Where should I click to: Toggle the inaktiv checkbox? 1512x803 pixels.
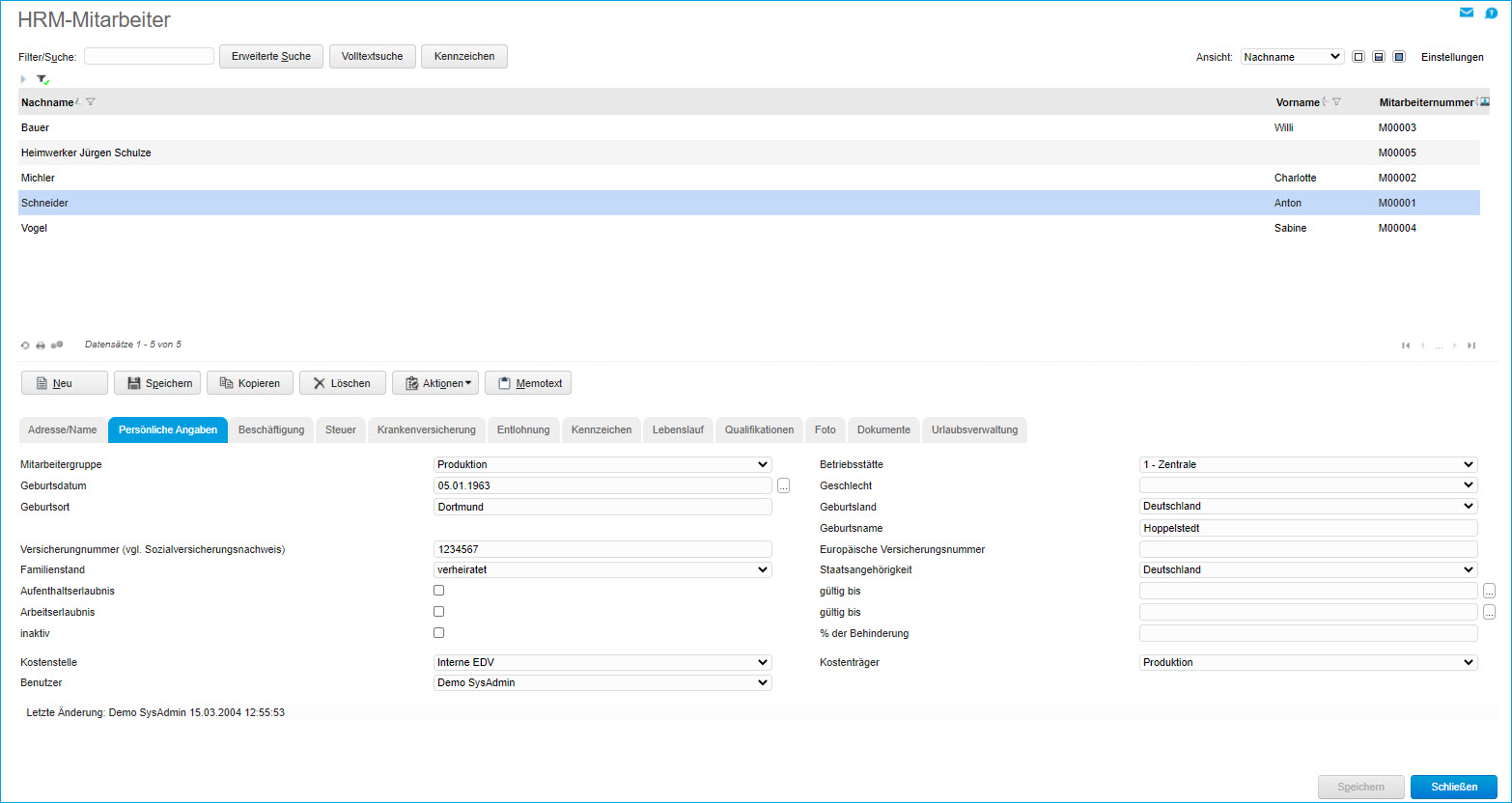click(x=438, y=632)
